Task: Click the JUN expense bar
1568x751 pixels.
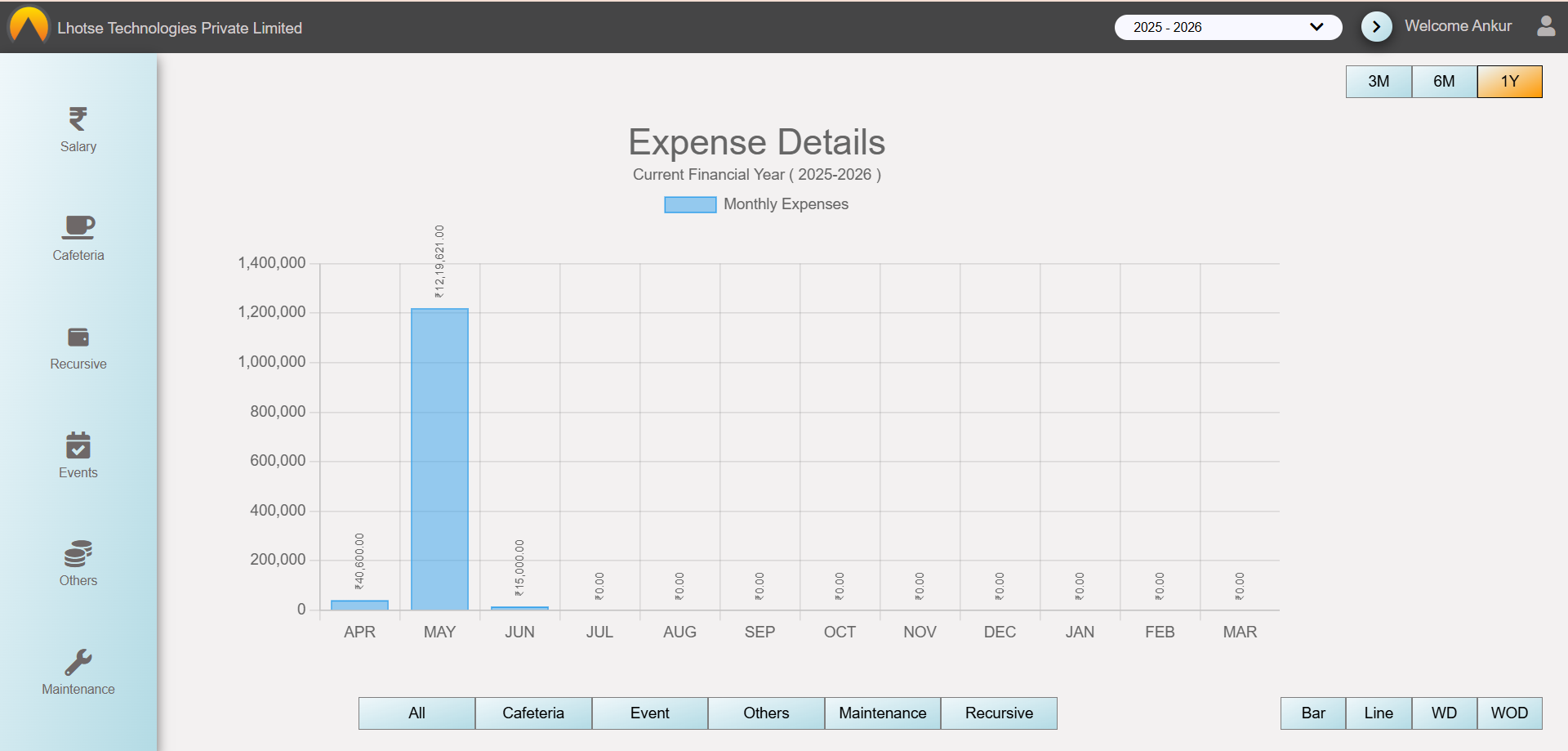Action: pos(519,608)
